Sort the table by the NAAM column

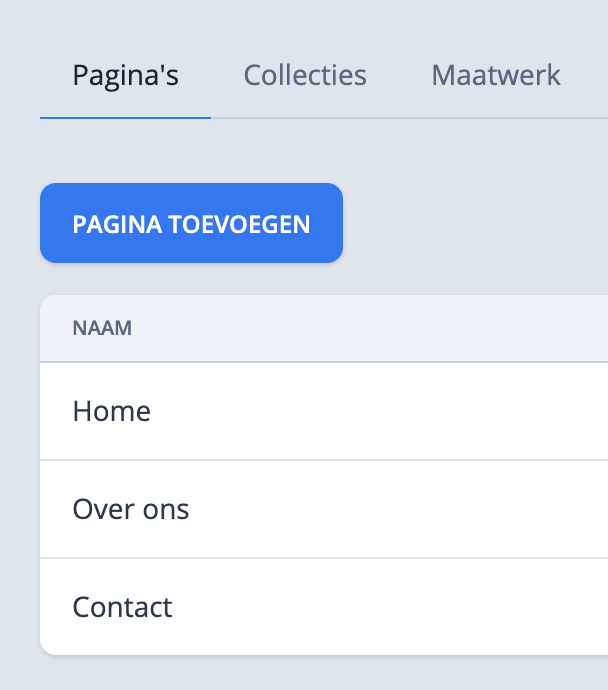102,328
